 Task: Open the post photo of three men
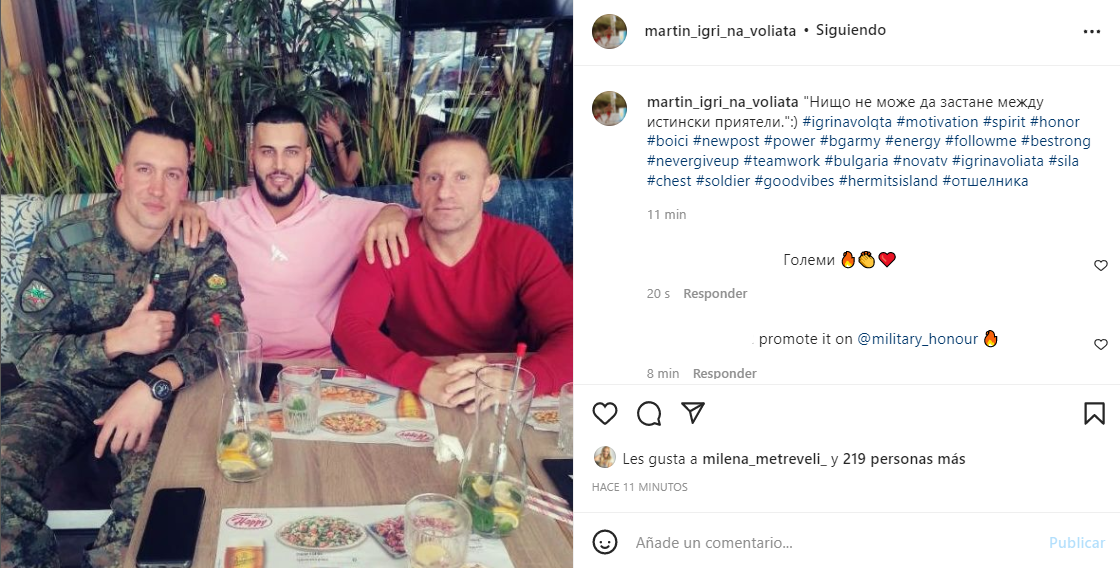(286, 284)
